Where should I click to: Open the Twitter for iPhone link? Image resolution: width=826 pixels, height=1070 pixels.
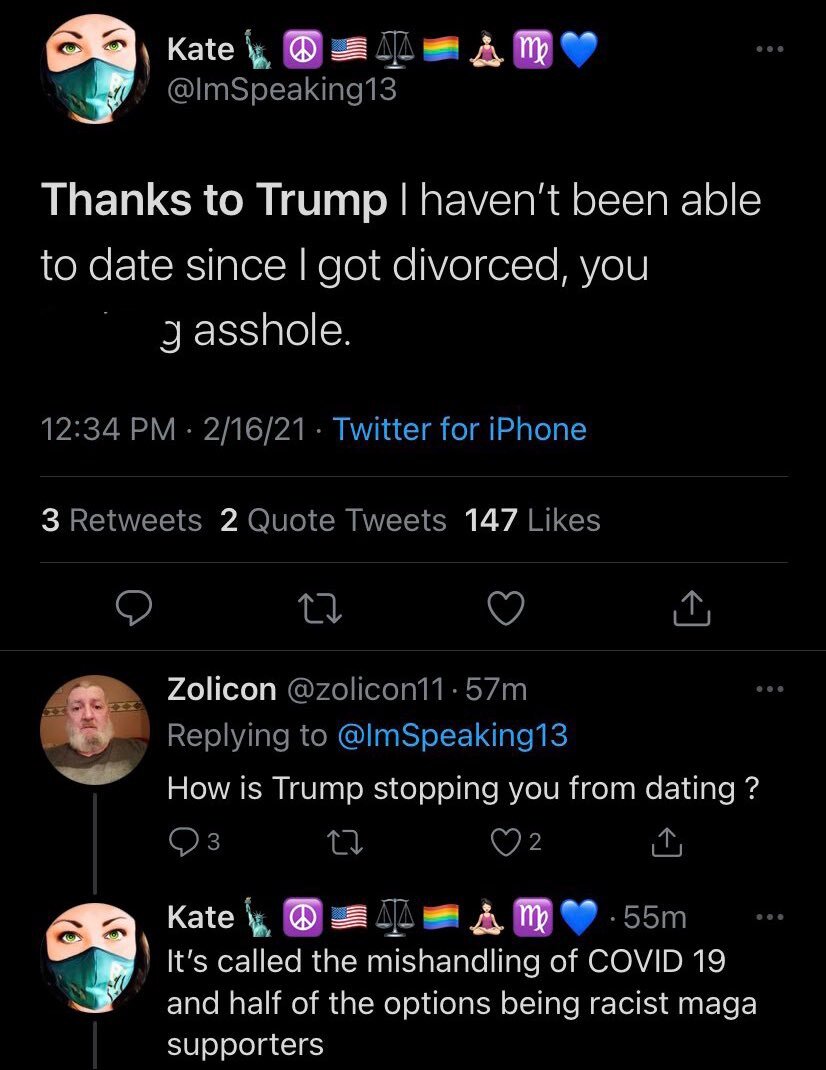coord(459,429)
